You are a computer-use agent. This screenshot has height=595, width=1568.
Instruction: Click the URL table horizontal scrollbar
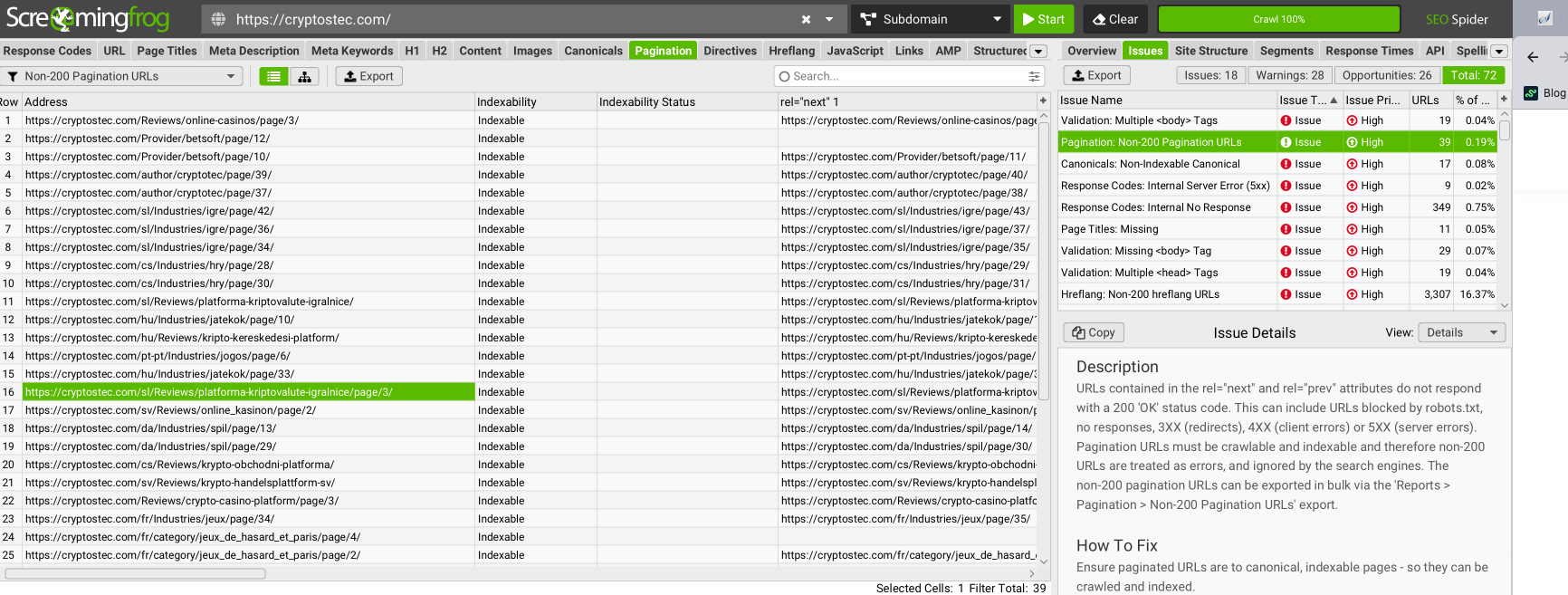click(136, 573)
